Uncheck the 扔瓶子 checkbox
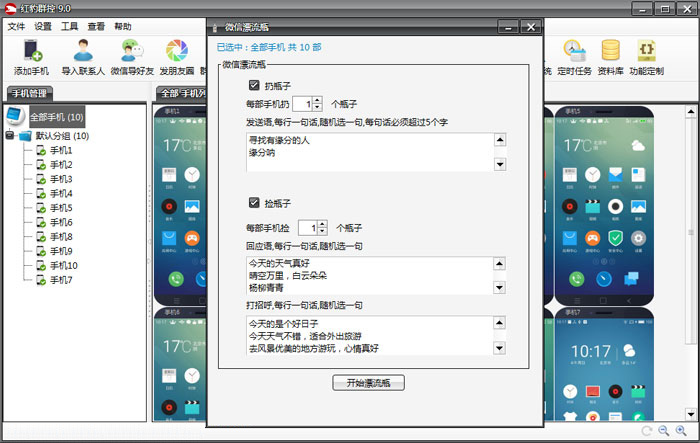The image size is (700, 443). [254, 85]
